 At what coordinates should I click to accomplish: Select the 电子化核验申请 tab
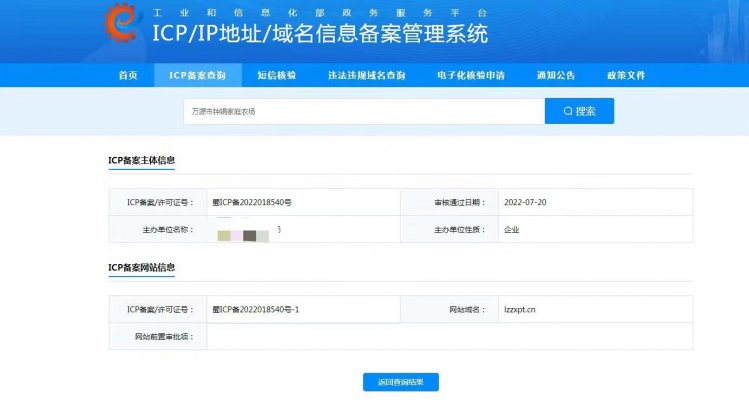click(470, 75)
